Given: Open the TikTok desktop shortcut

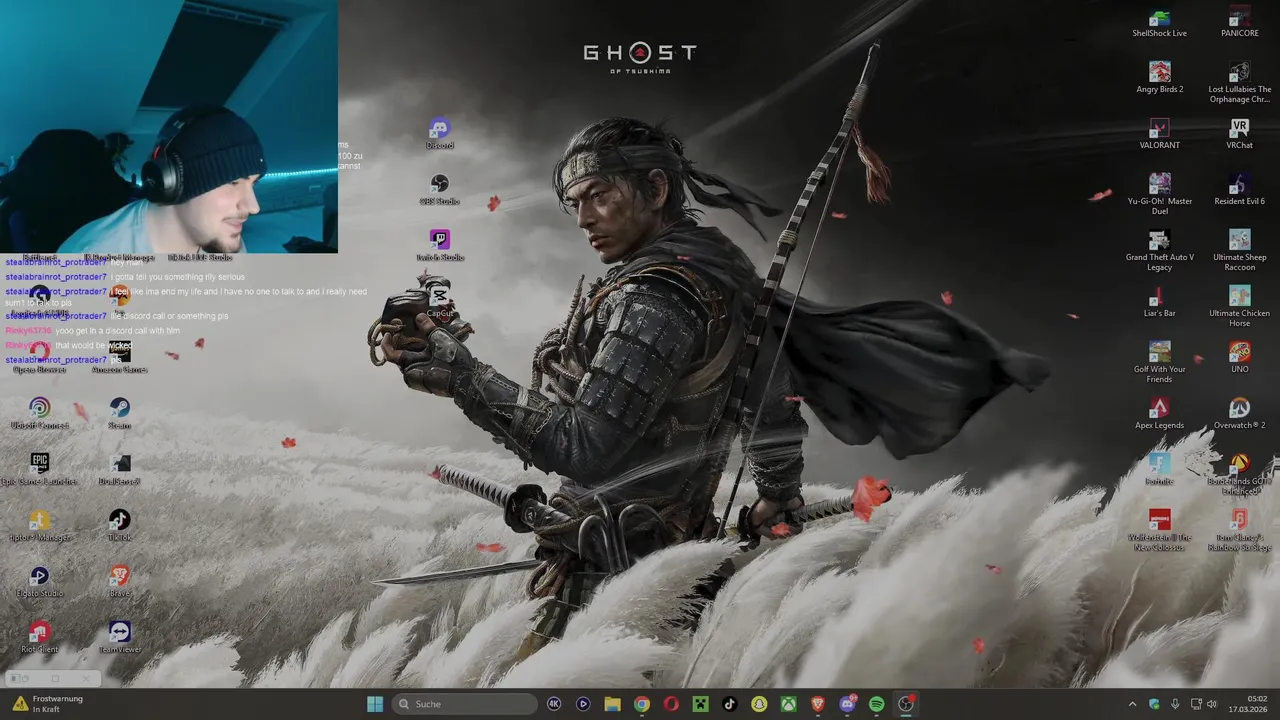Looking at the screenshot, I should (x=119, y=525).
